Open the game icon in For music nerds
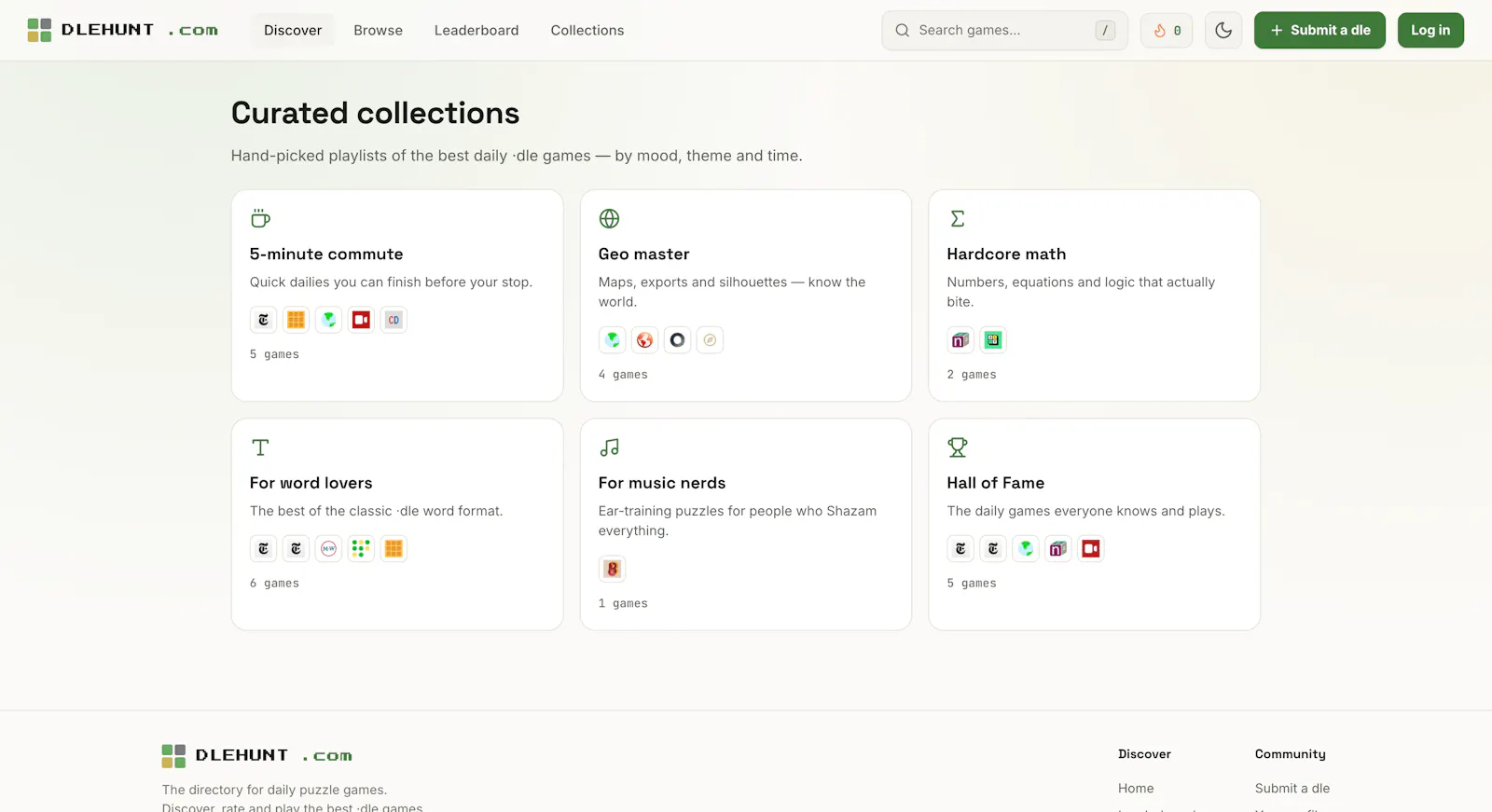 coord(612,569)
